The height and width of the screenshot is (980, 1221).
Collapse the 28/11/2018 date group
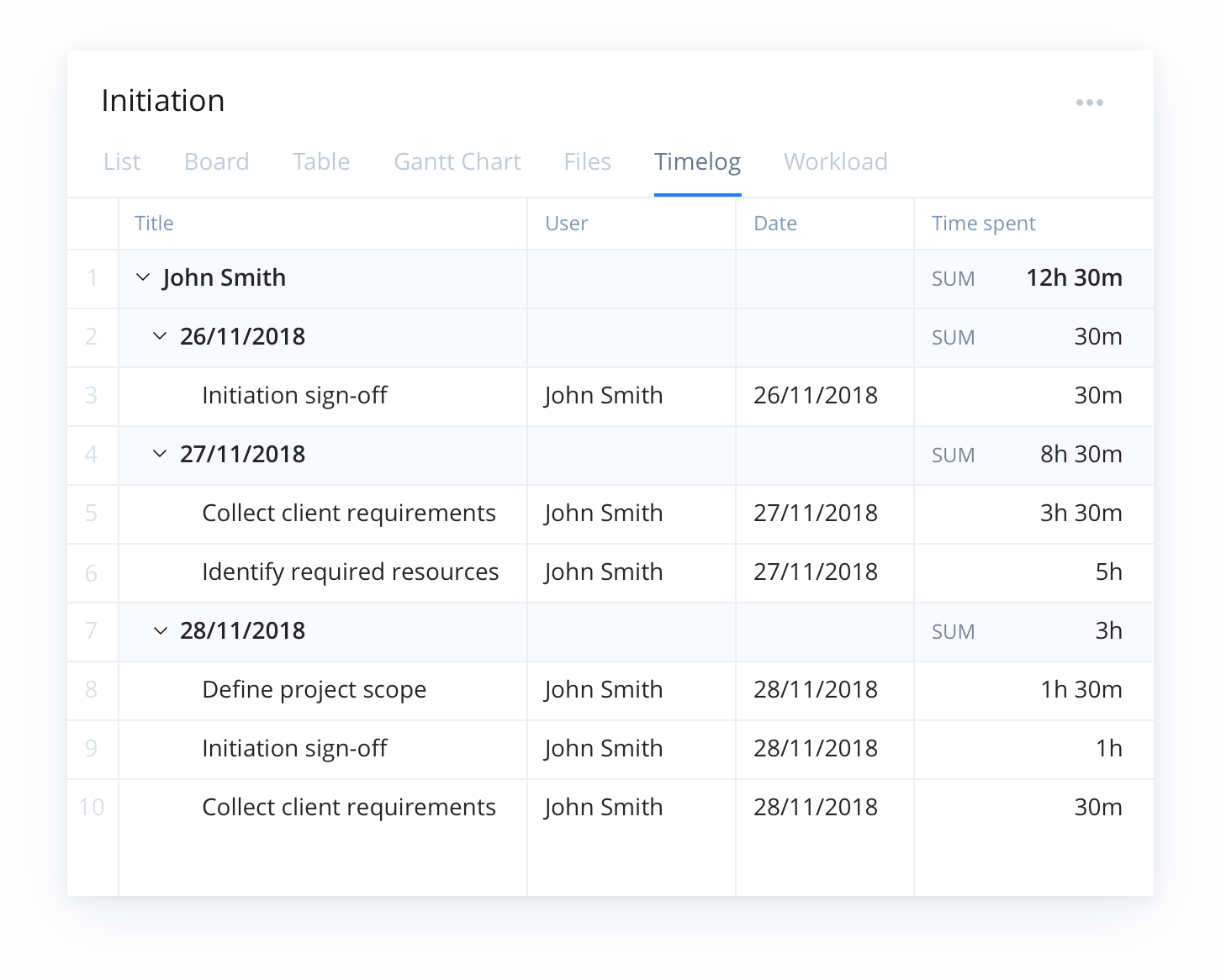coord(160,630)
